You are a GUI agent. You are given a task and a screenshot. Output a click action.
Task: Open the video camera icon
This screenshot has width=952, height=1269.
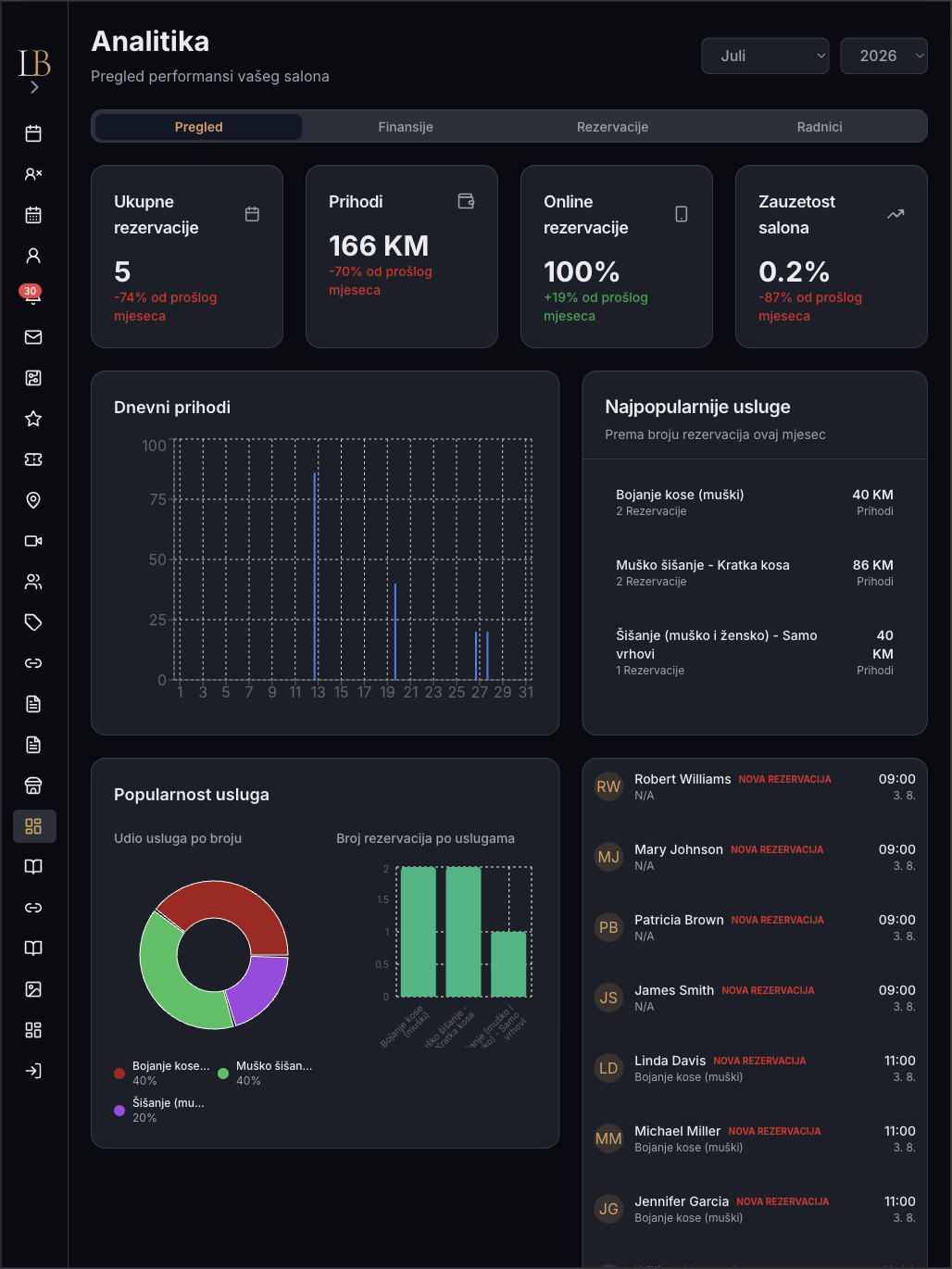33,541
